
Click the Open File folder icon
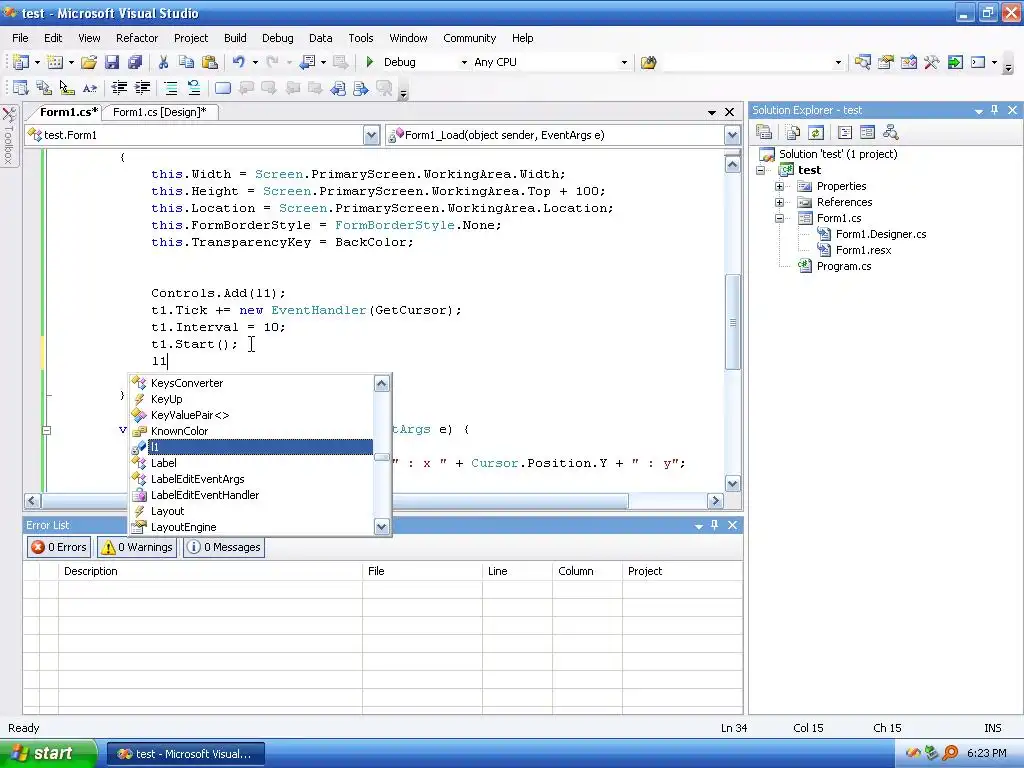(89, 62)
